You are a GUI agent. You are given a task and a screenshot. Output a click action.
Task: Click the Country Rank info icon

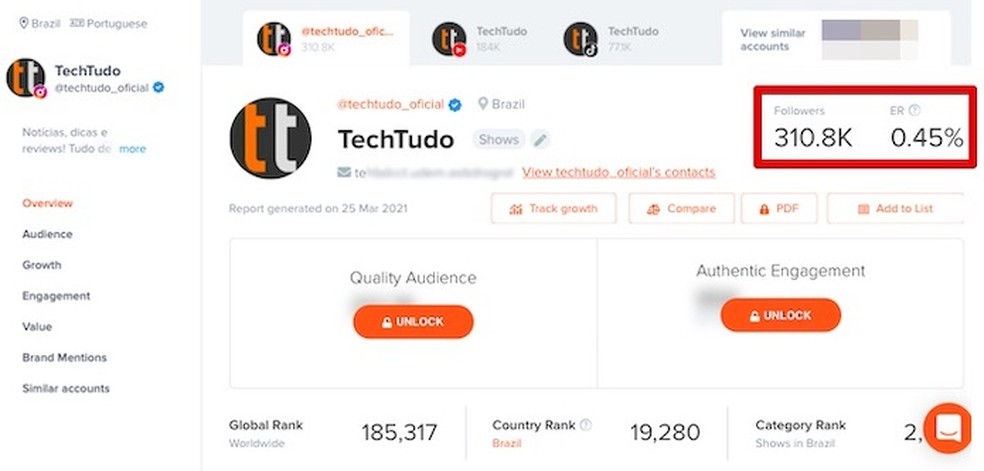tap(586, 425)
